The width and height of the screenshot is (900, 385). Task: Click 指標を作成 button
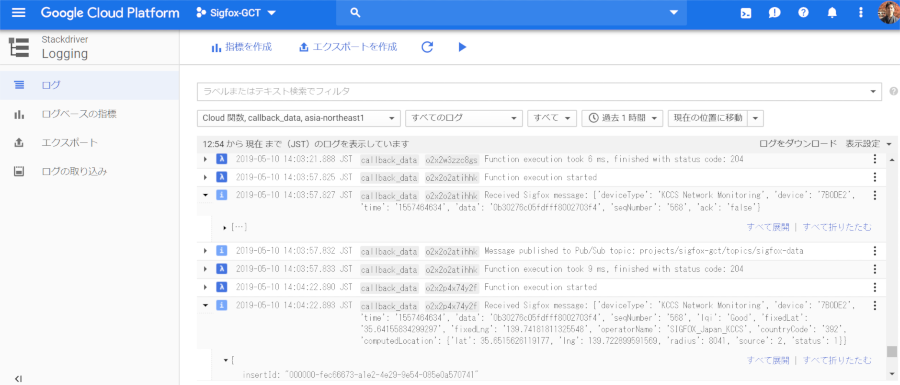pyautogui.click(x=241, y=47)
